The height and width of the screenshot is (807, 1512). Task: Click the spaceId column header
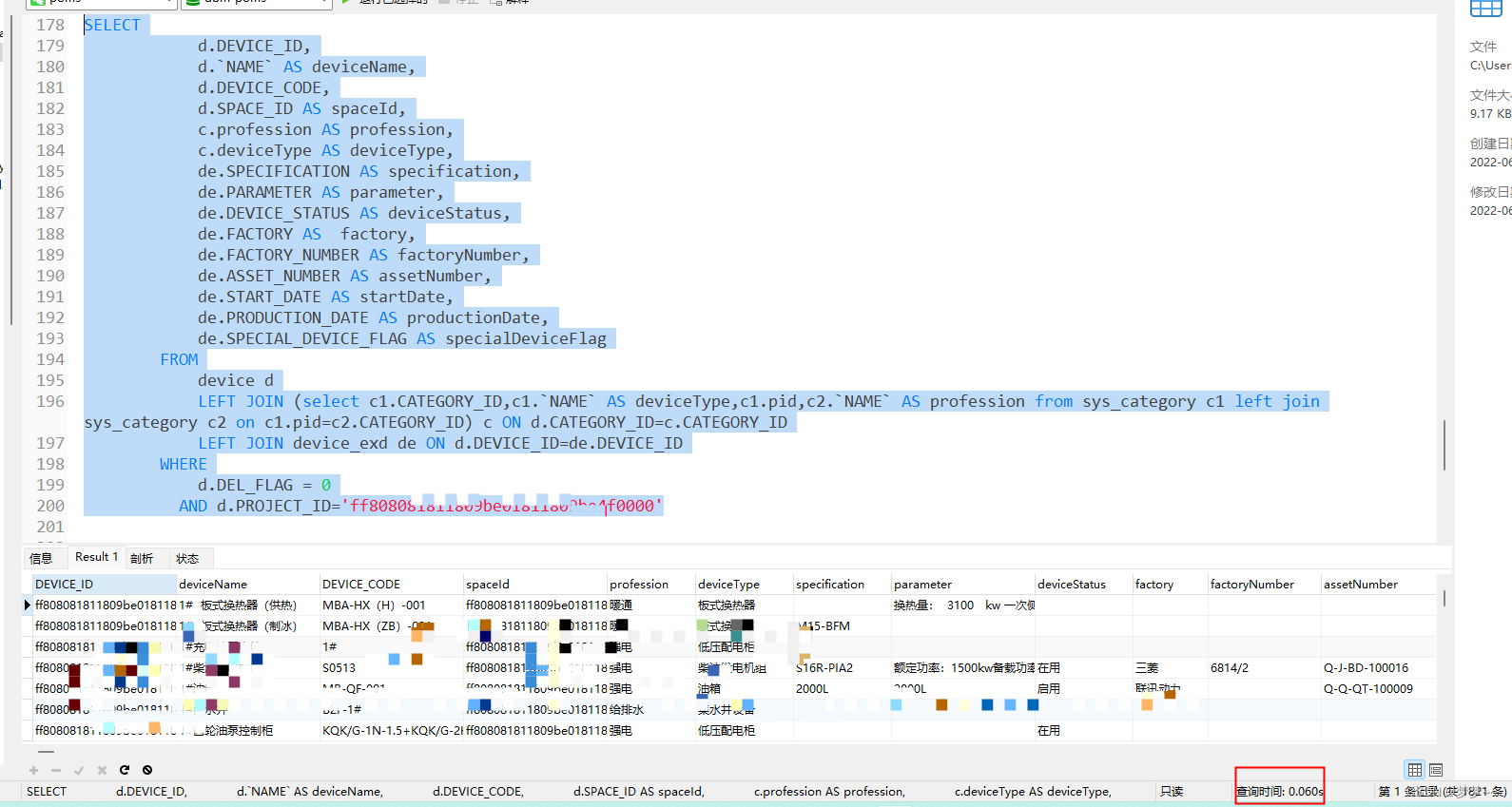pos(534,584)
